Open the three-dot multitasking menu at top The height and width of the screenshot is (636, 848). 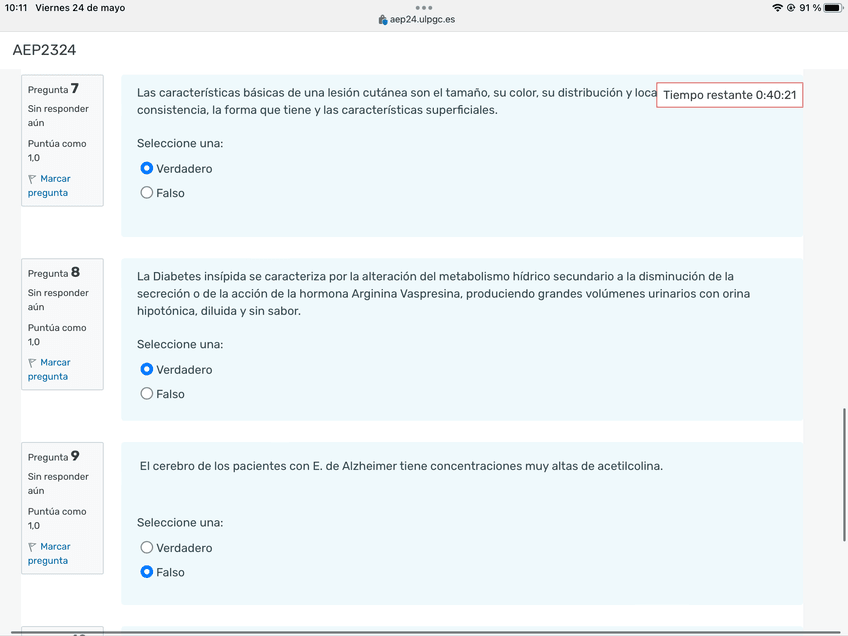coord(424,7)
